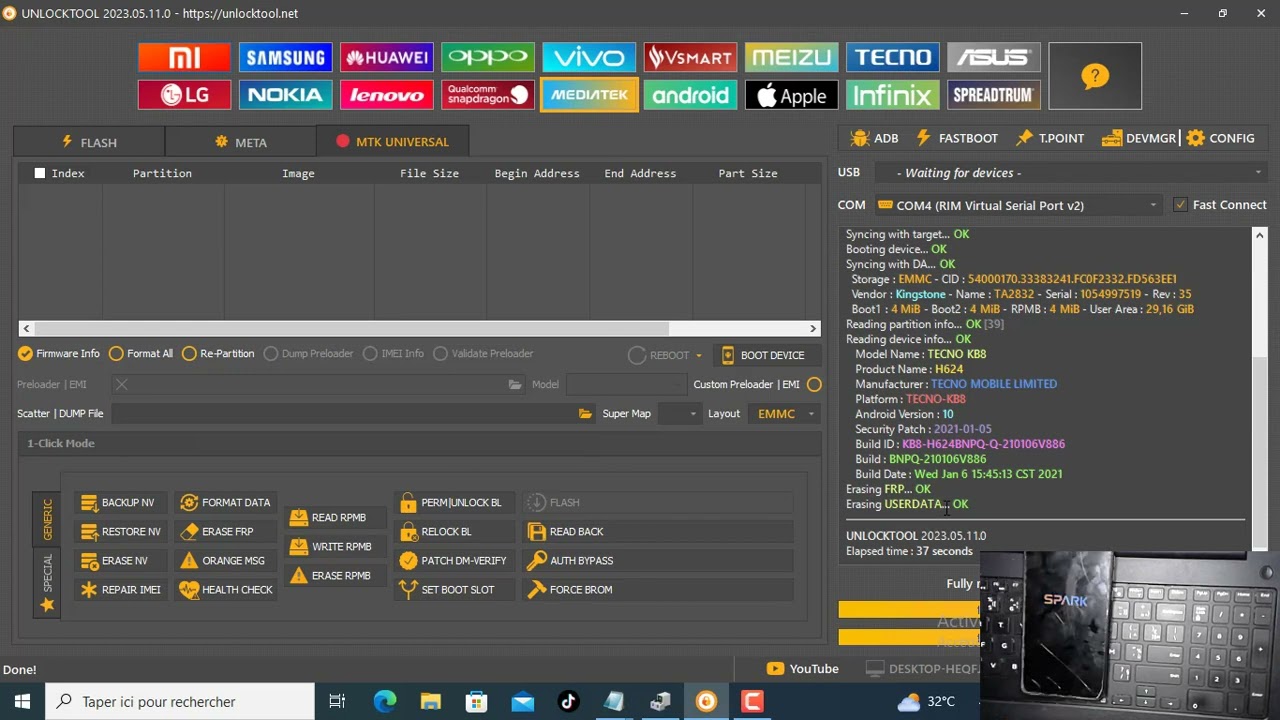This screenshot has height=720, width=1280.
Task: Select IMEI Info radio option
Action: click(394, 354)
